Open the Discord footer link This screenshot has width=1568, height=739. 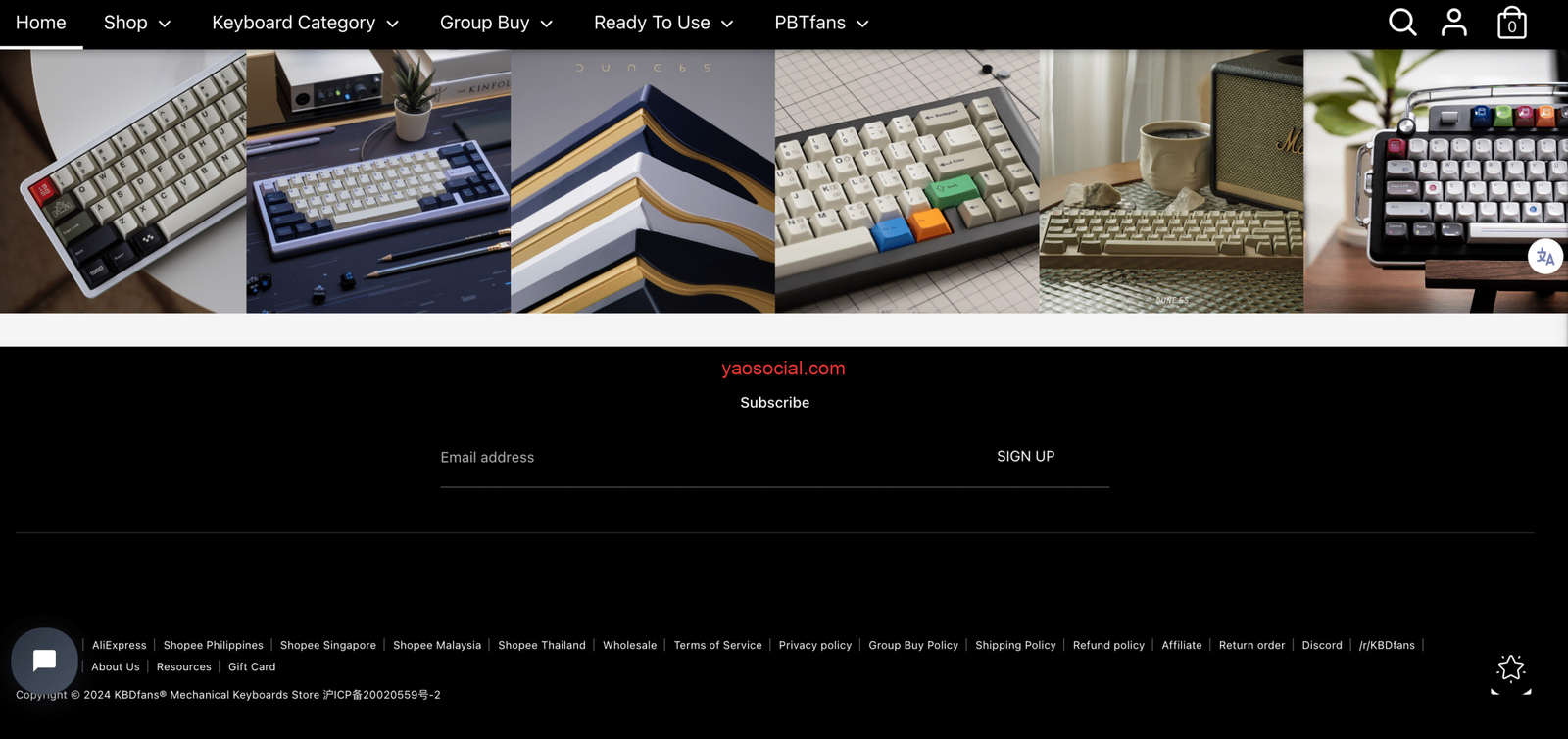coord(1322,645)
